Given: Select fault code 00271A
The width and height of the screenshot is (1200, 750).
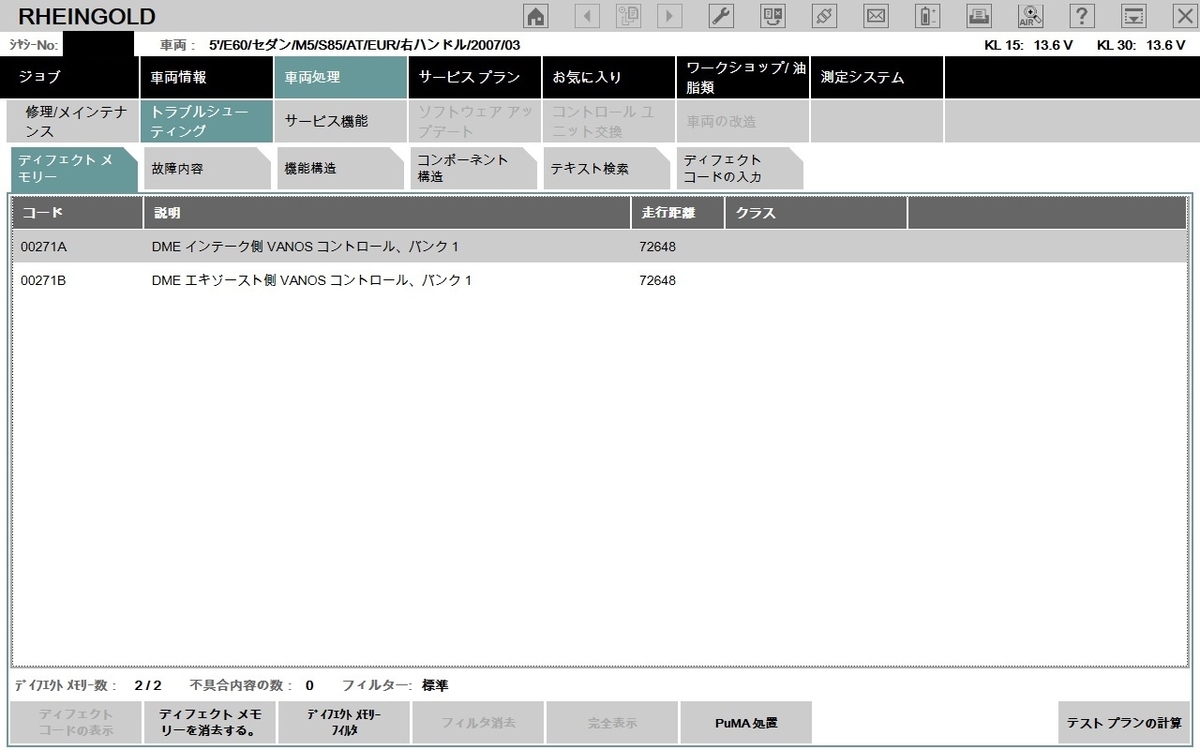Looking at the screenshot, I should pos(43,246).
